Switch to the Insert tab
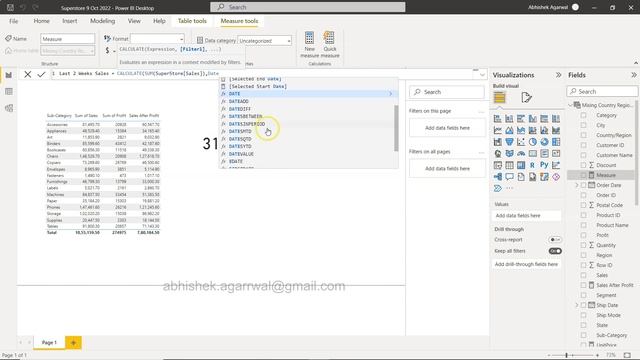 click(70, 21)
